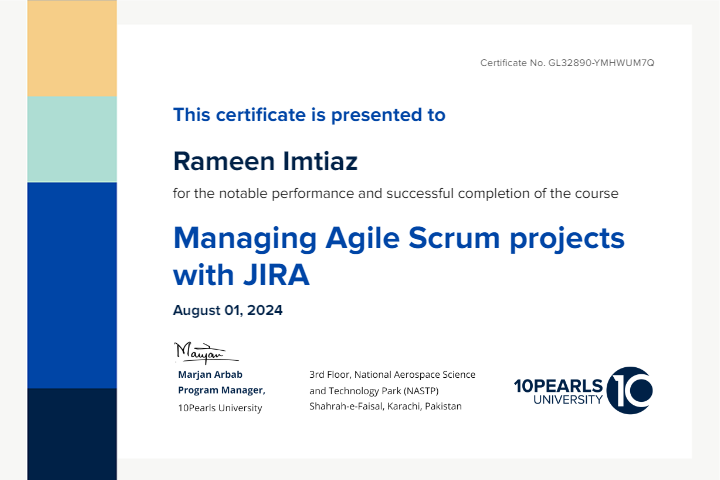Click the 'with JIRA' title line
This screenshot has height=480, width=720.
[x=241, y=275]
